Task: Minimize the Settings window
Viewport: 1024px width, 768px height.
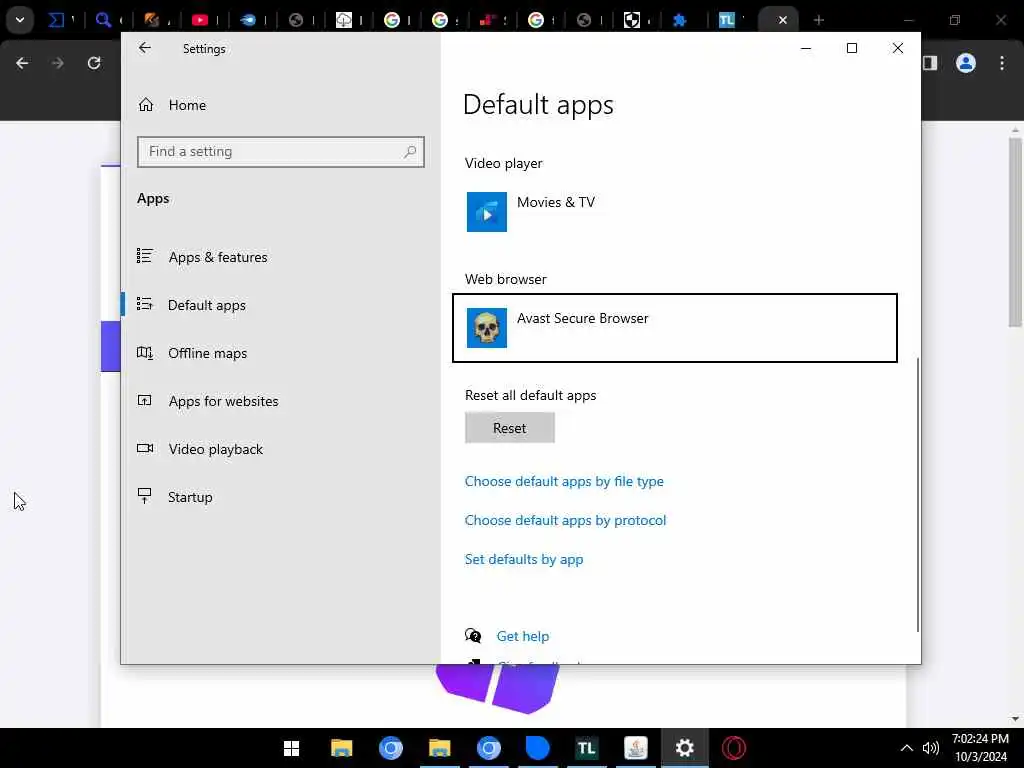Action: pos(806,48)
